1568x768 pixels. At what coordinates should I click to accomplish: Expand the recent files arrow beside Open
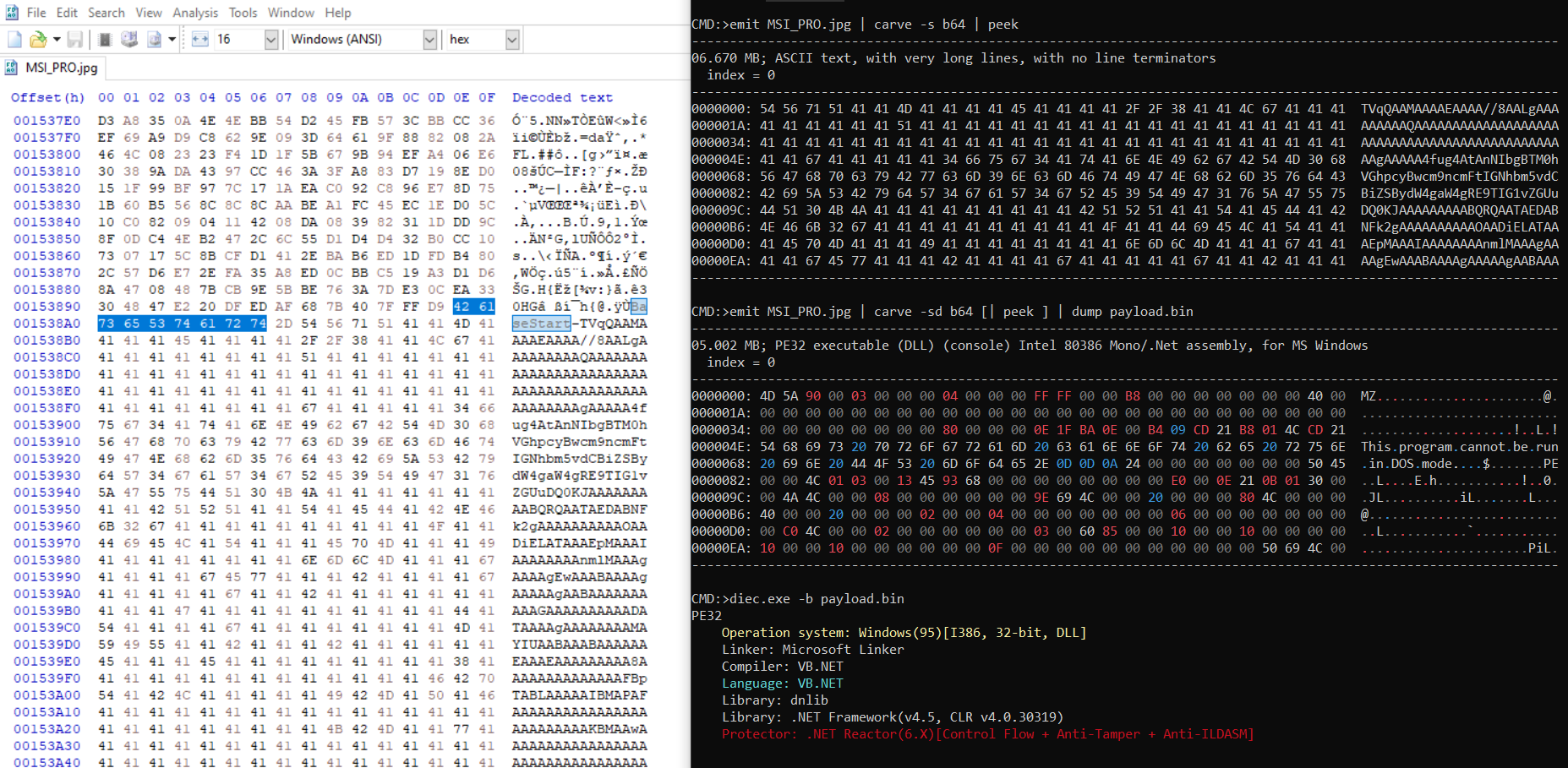(57, 39)
